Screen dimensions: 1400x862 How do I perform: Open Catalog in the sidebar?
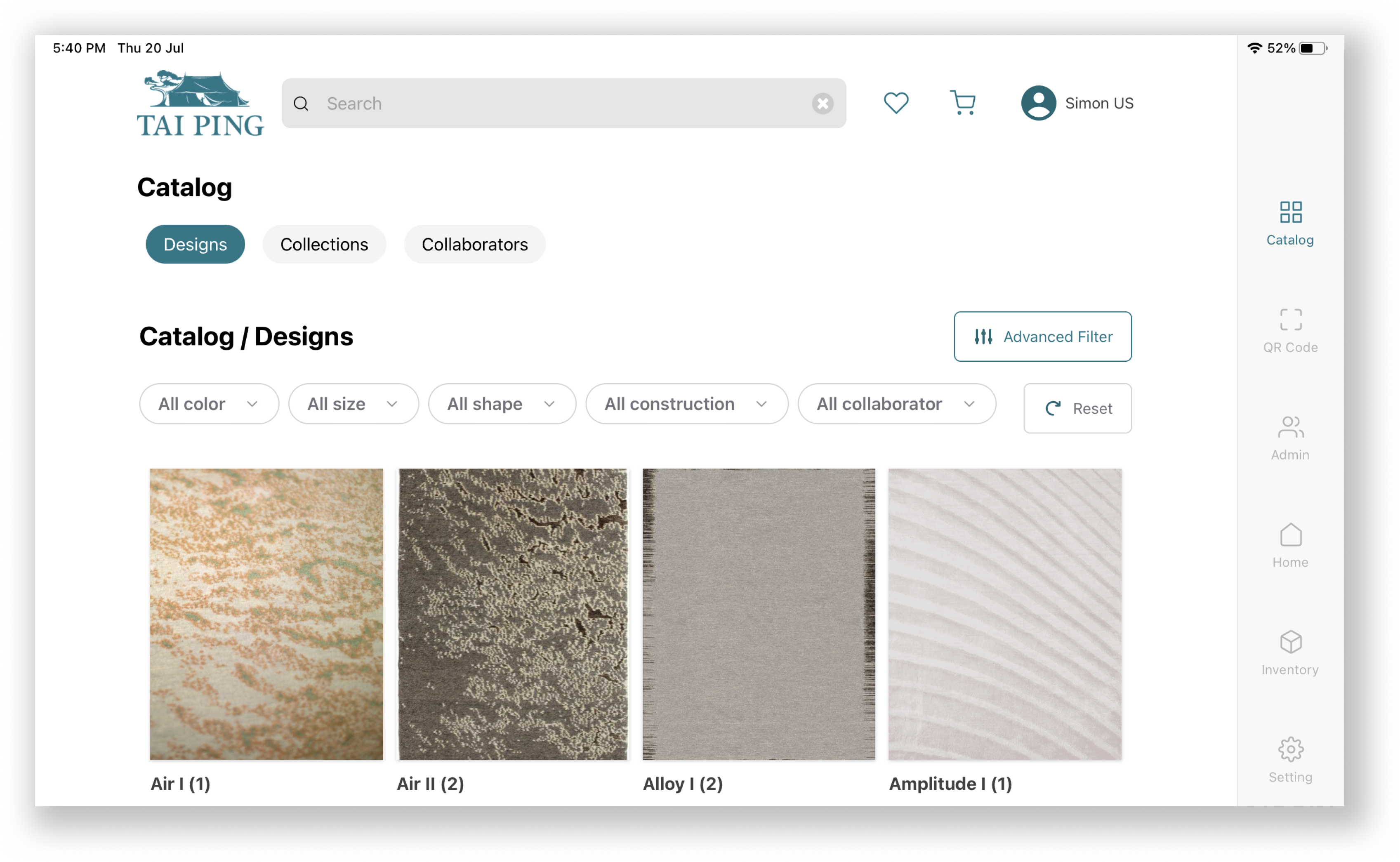1290,224
